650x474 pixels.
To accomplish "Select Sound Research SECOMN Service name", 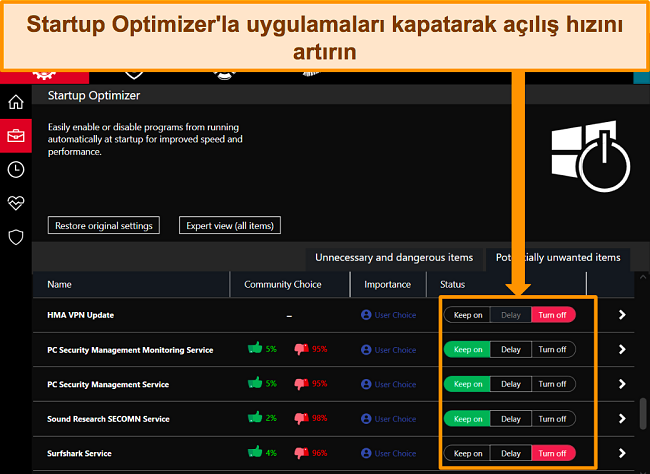I will tap(108, 419).
